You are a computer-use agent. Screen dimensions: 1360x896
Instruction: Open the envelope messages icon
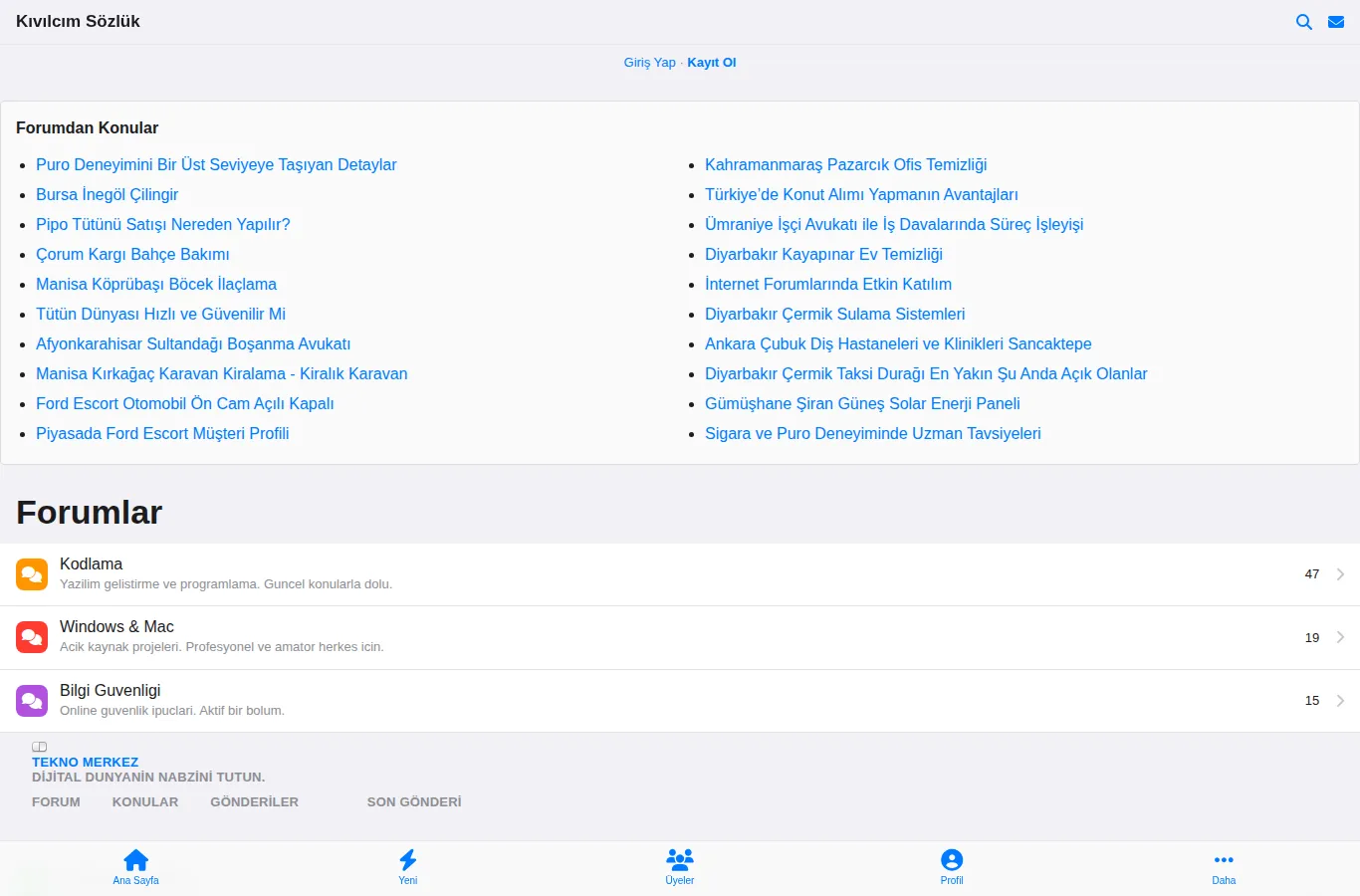click(x=1336, y=22)
